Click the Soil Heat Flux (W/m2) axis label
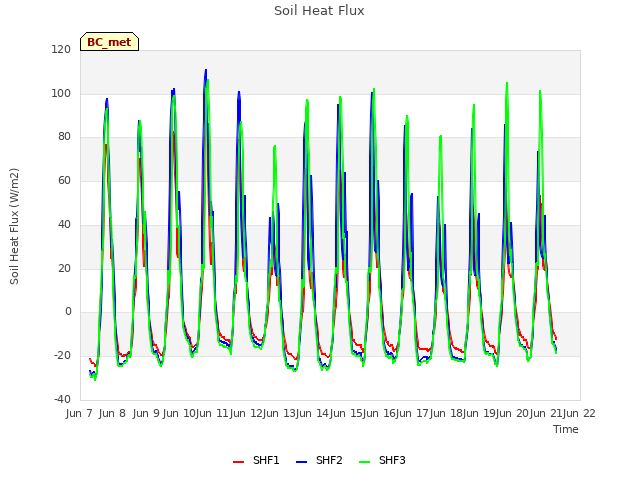Viewport: 640px width, 480px height. click(x=14, y=226)
